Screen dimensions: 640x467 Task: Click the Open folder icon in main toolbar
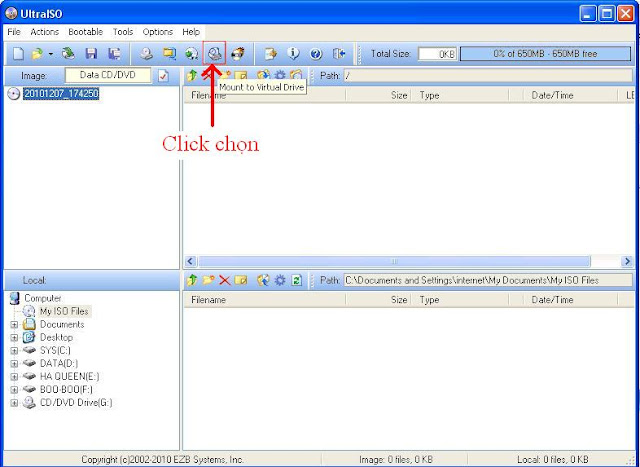tap(38, 53)
